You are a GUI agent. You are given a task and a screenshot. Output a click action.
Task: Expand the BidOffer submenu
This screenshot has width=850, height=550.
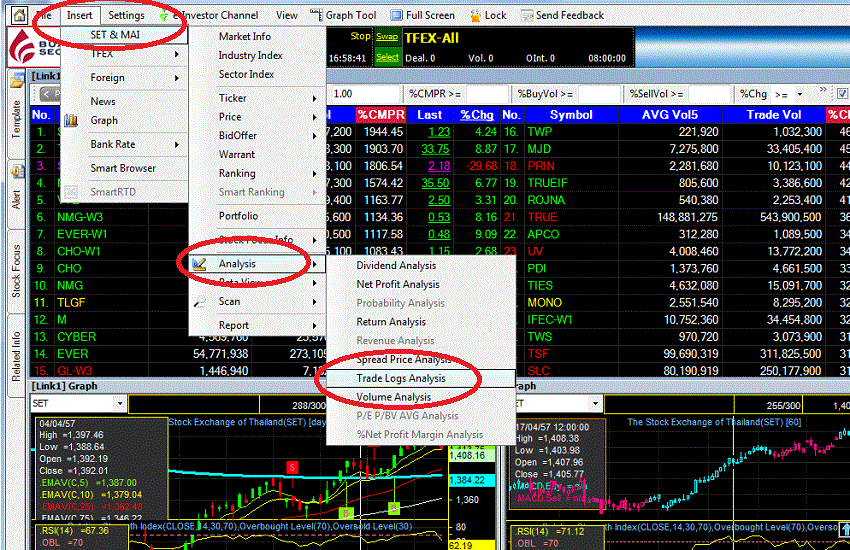pyautogui.click(x=257, y=135)
